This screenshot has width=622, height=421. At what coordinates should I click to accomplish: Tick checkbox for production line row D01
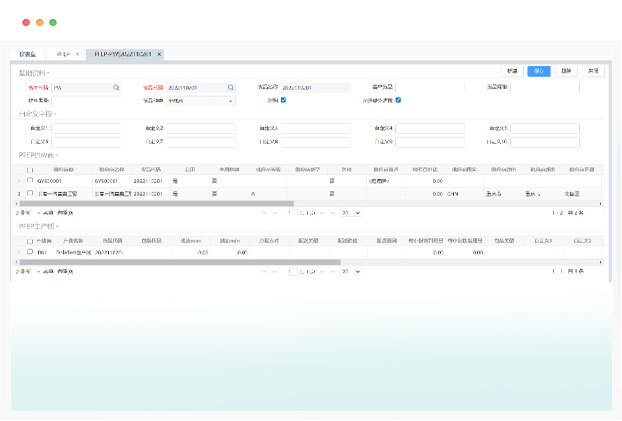tap(30, 252)
